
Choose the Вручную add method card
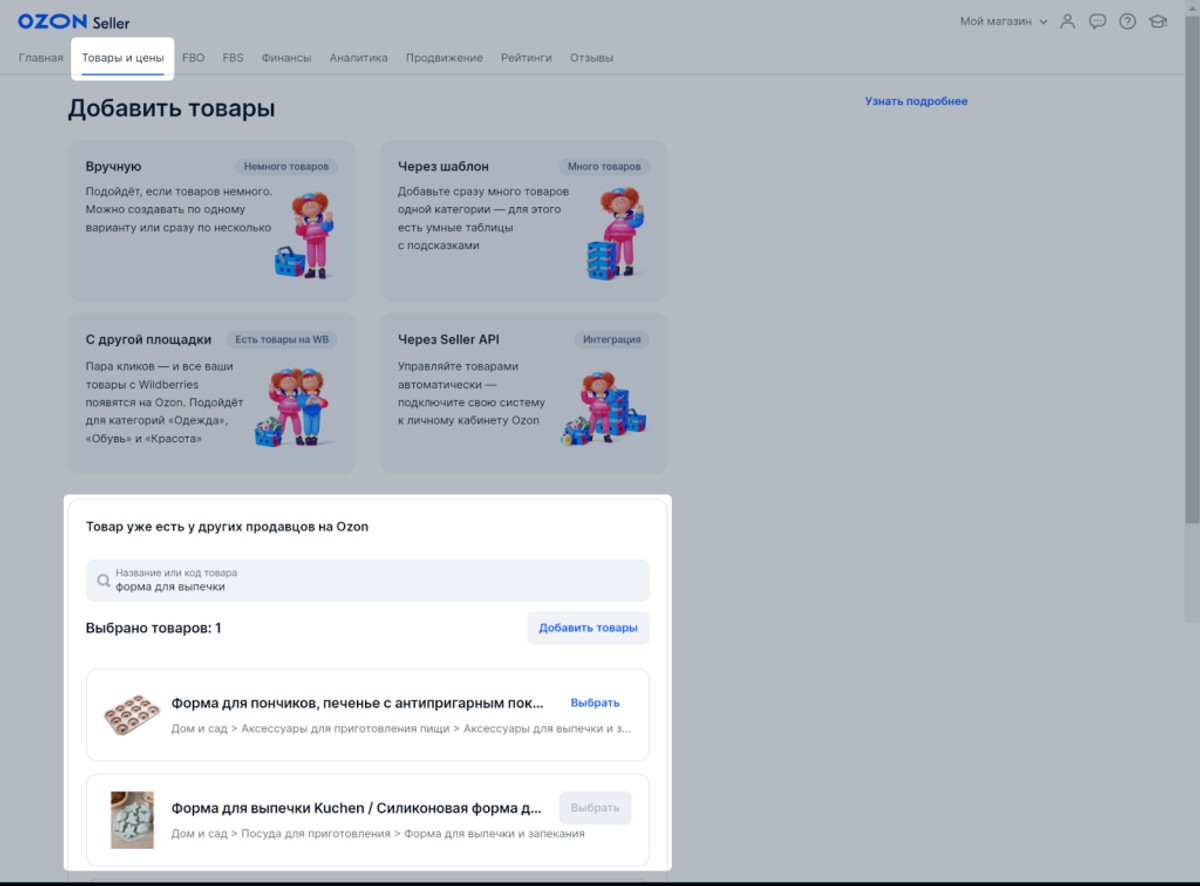(x=212, y=221)
